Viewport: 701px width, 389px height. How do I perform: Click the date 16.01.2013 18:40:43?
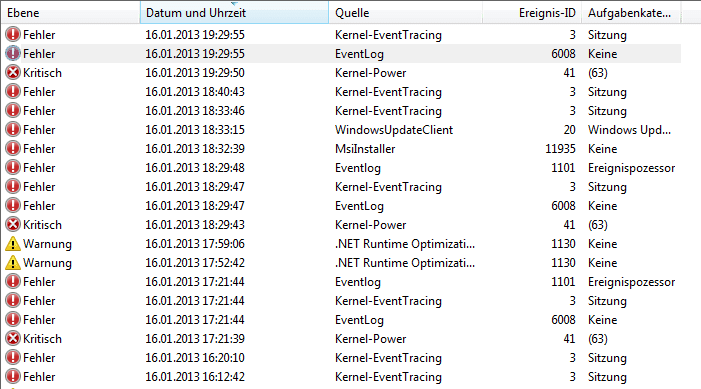click(195, 92)
